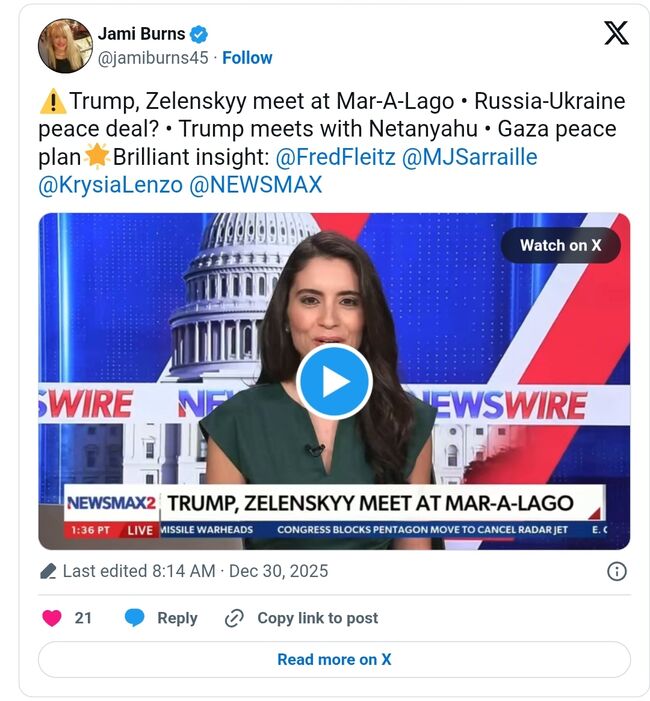Open the @jamiburns45 handle

tap(153, 58)
